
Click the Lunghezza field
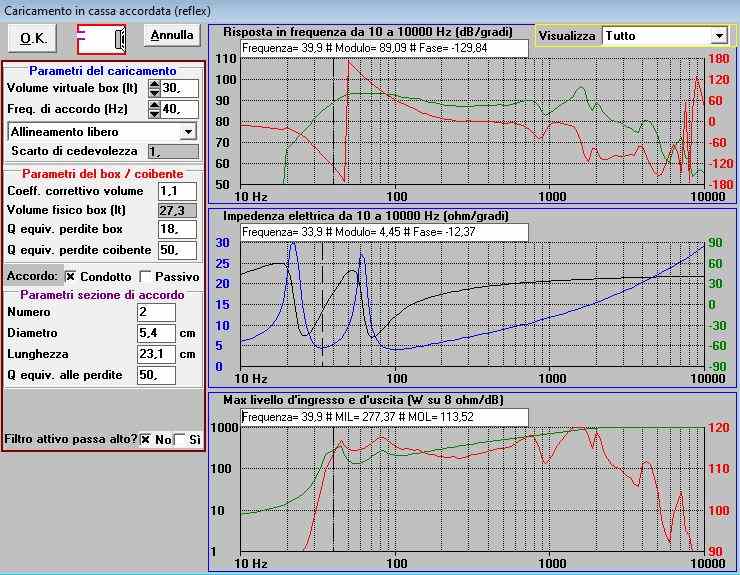pyautogui.click(x=156, y=354)
